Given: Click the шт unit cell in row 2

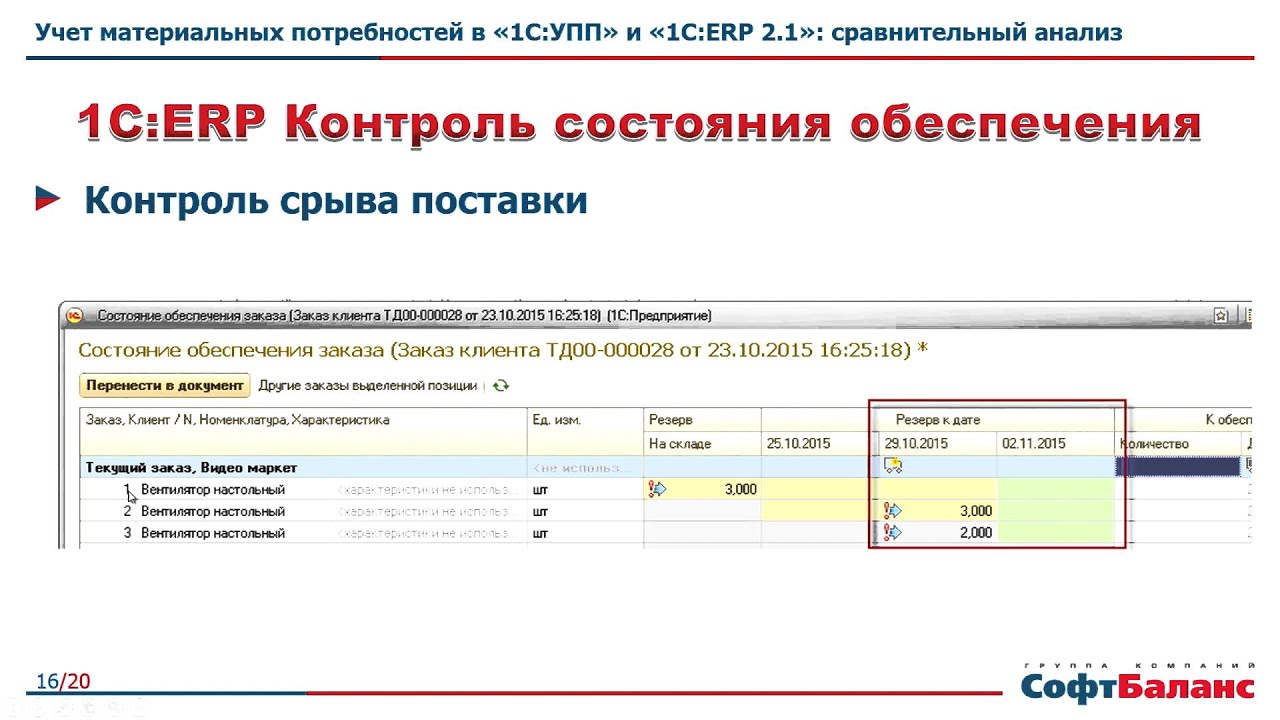Looking at the screenshot, I should click(x=586, y=511).
